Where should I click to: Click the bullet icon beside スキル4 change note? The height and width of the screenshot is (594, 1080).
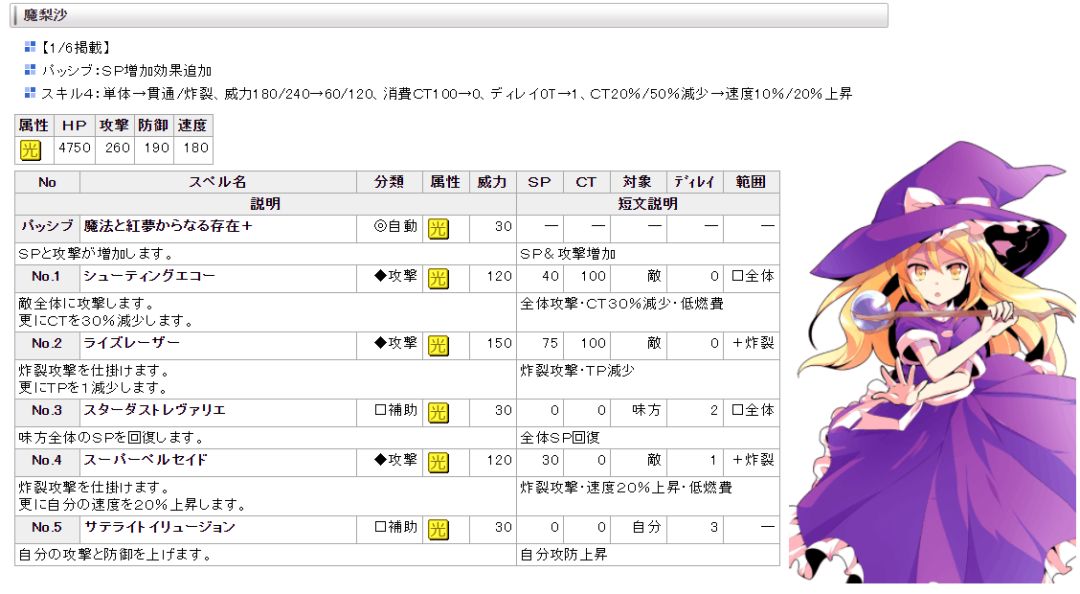(x=30, y=92)
